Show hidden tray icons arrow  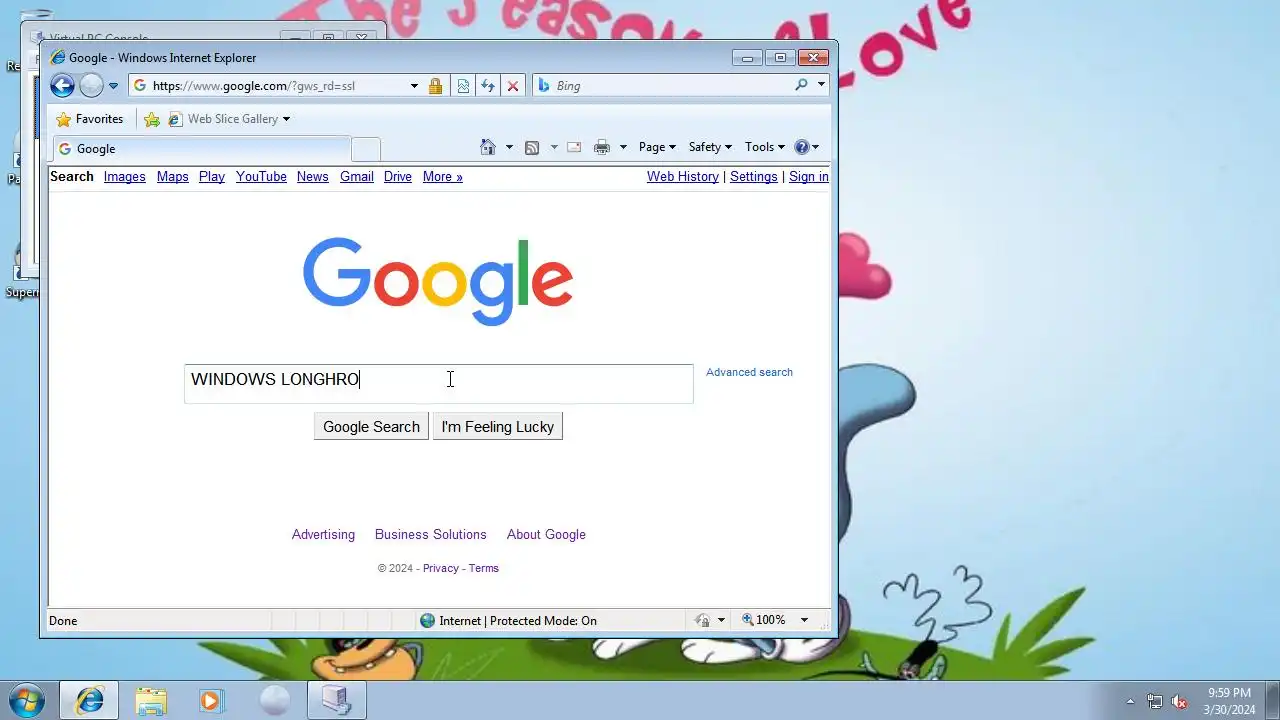(x=1131, y=702)
